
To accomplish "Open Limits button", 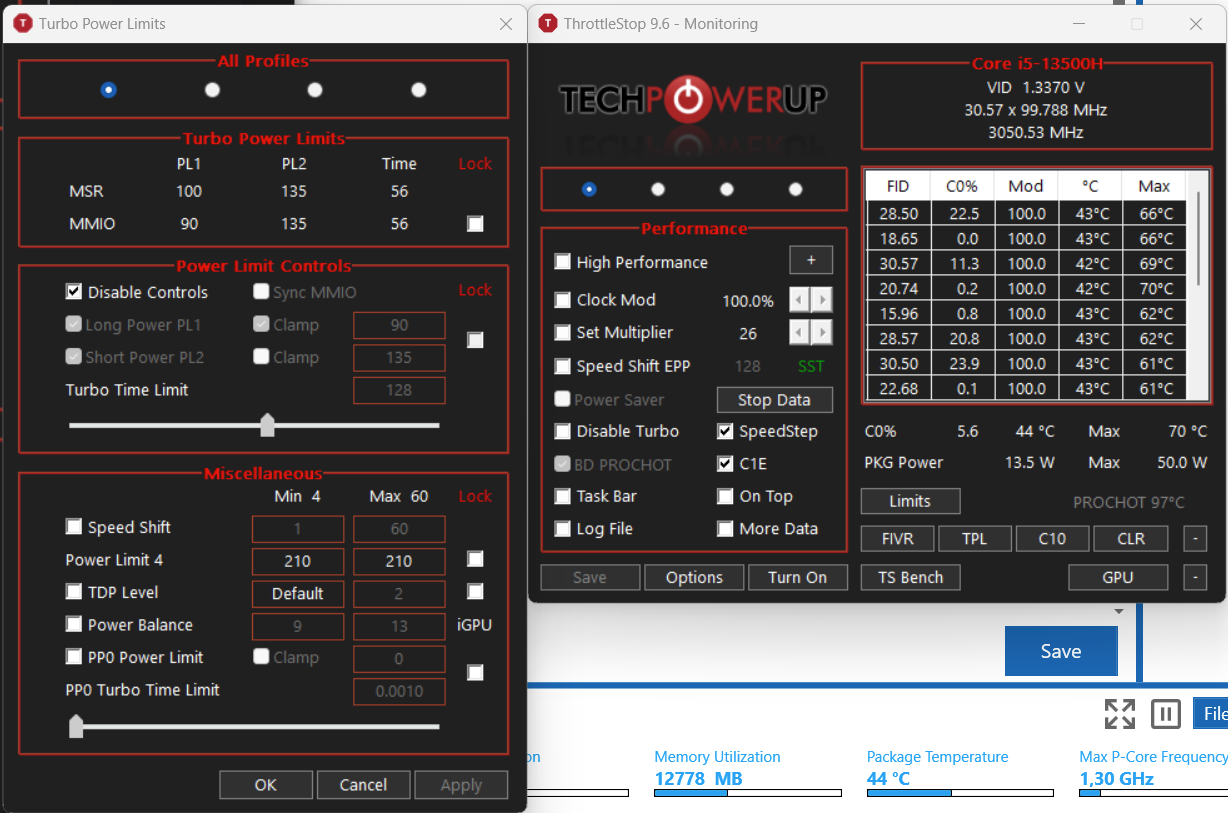I will pyautogui.click(x=910, y=501).
